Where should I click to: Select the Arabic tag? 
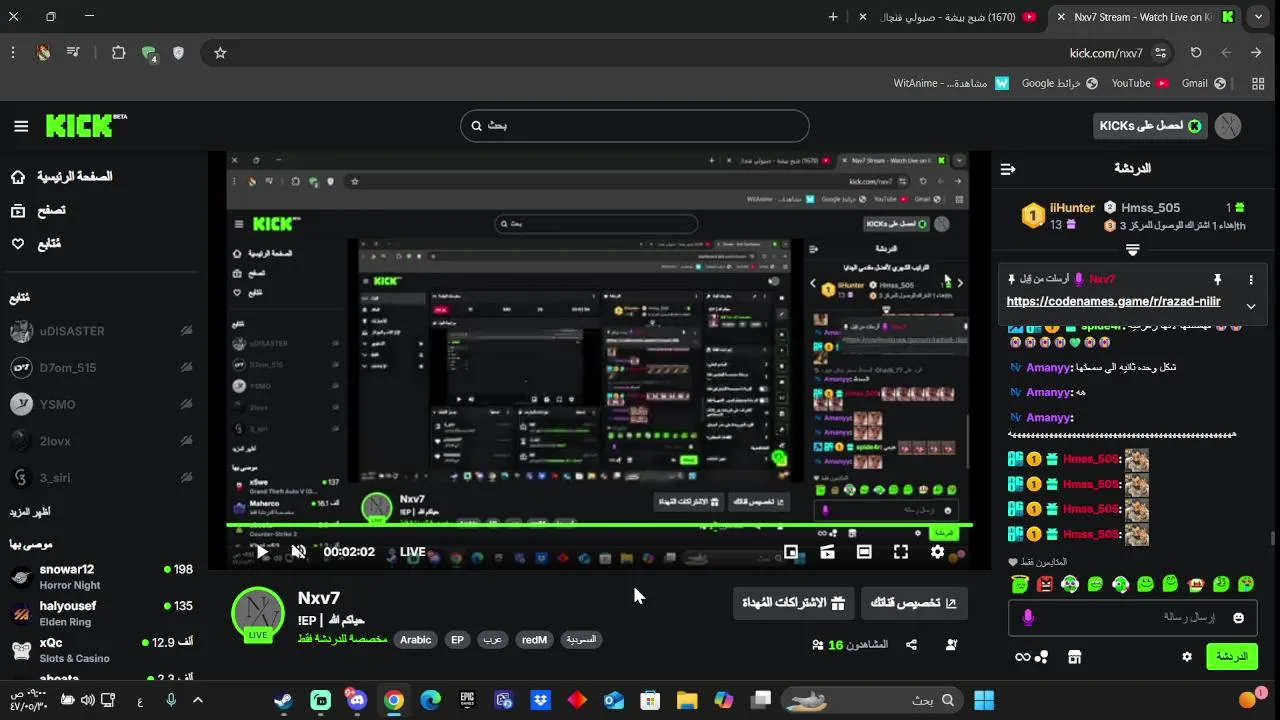(x=416, y=640)
